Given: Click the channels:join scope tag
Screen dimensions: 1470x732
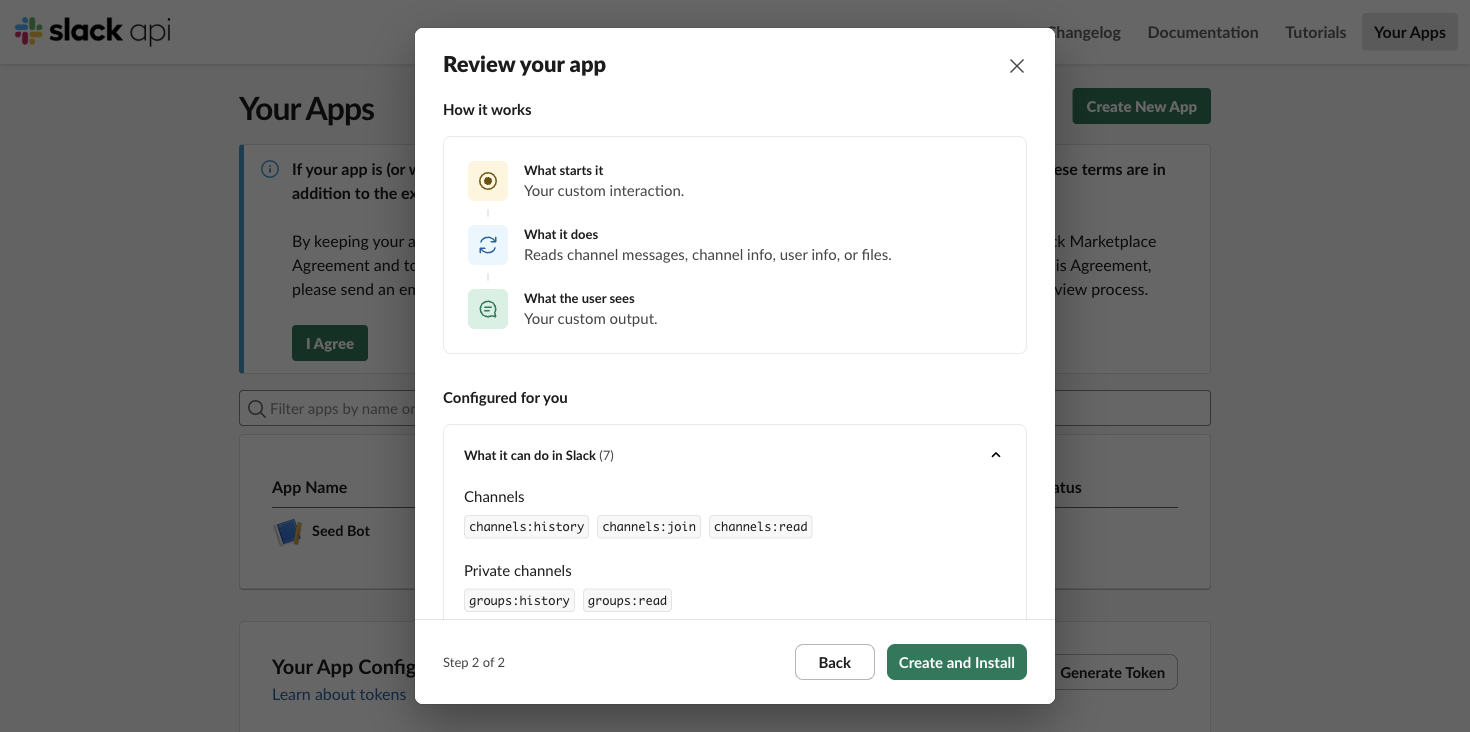Looking at the screenshot, I should click(x=649, y=526).
